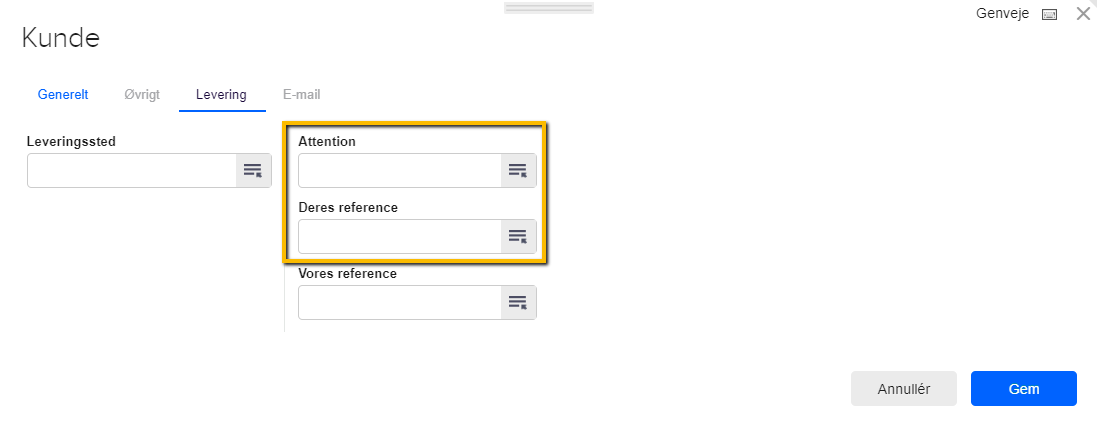Grab the drag handle at the dialog top

[x=548, y=8]
